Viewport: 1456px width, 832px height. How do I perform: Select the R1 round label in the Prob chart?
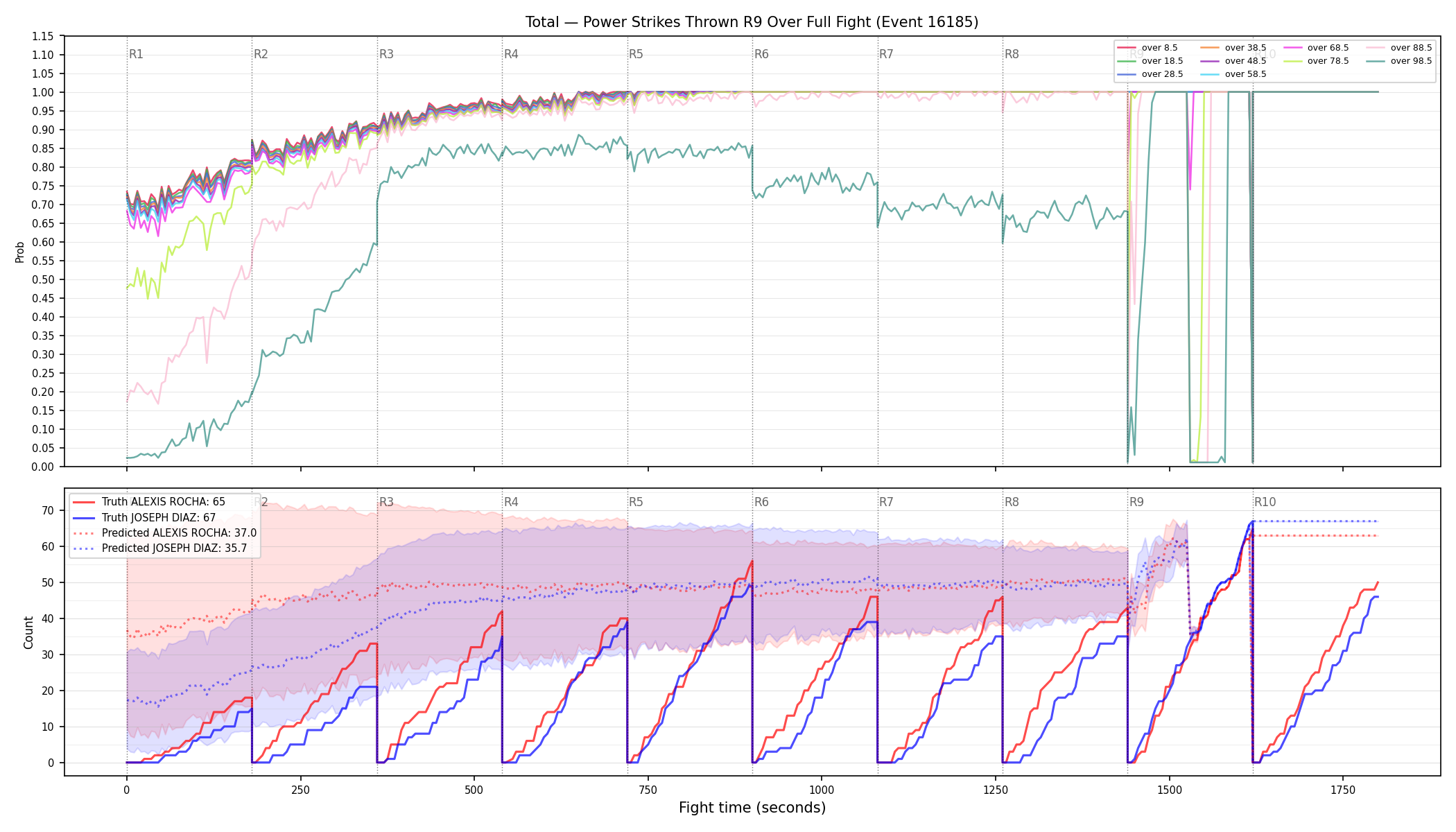[136, 54]
